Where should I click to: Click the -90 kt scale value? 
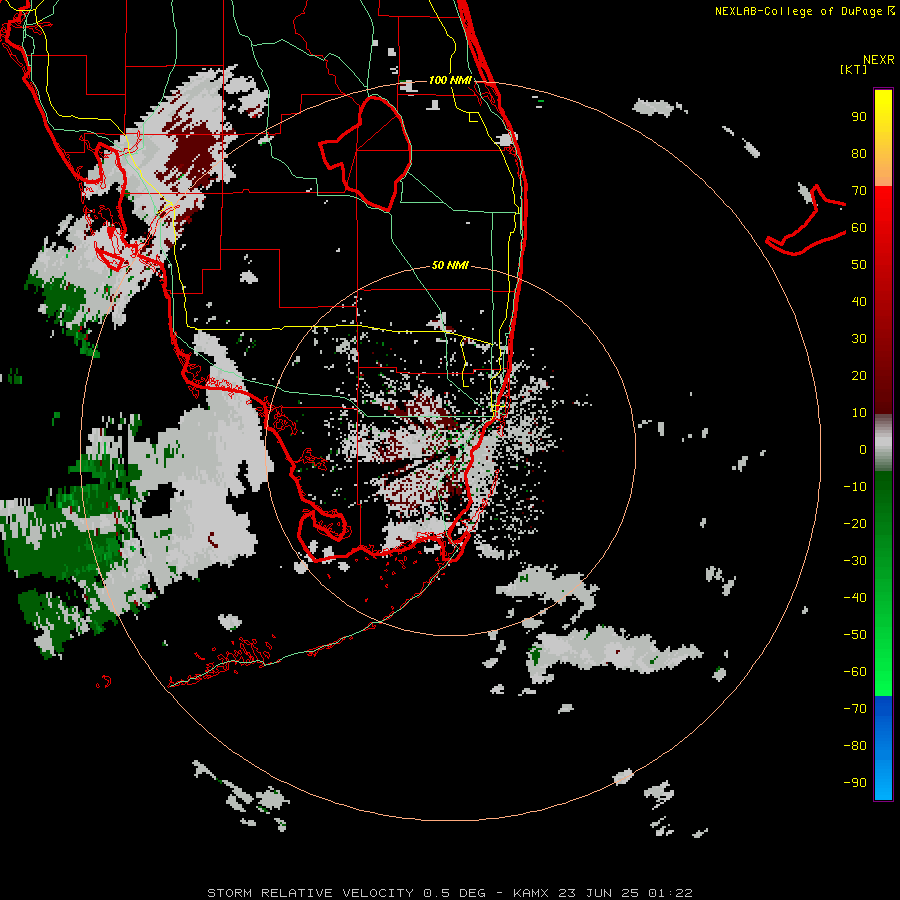click(x=855, y=783)
